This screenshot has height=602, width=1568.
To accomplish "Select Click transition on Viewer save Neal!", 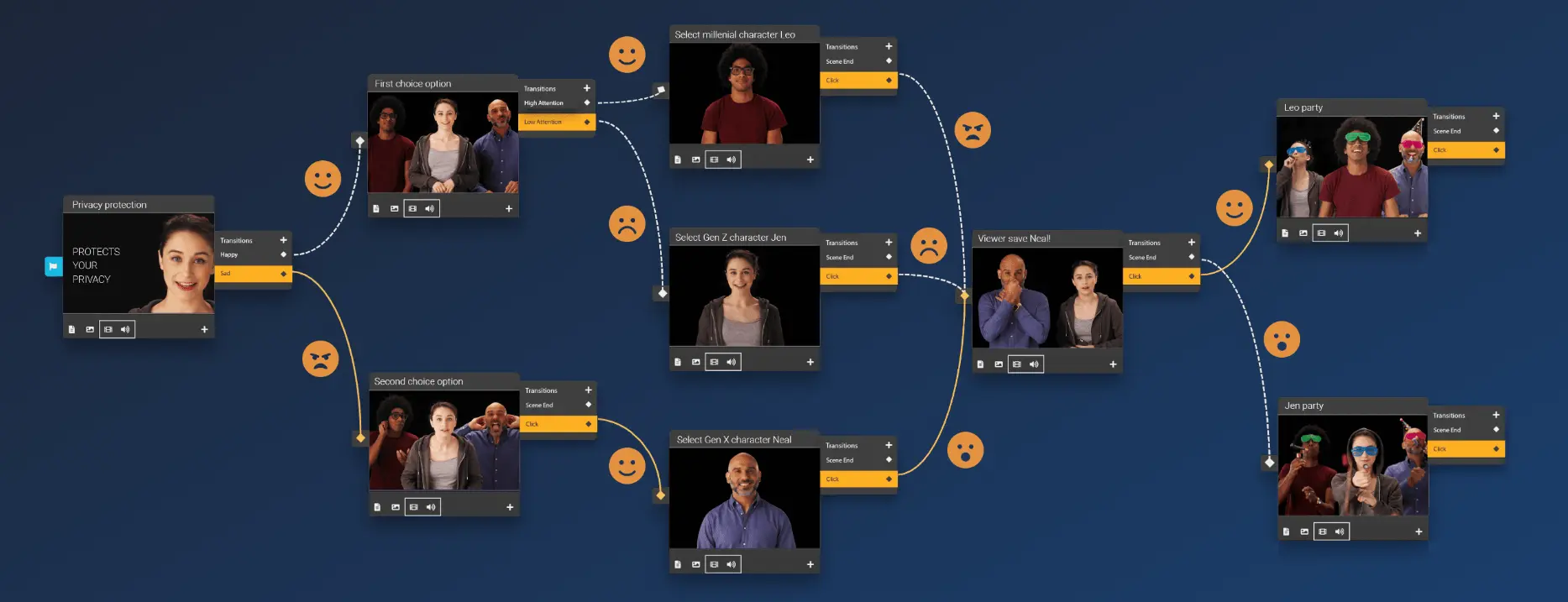I will click(x=1162, y=276).
